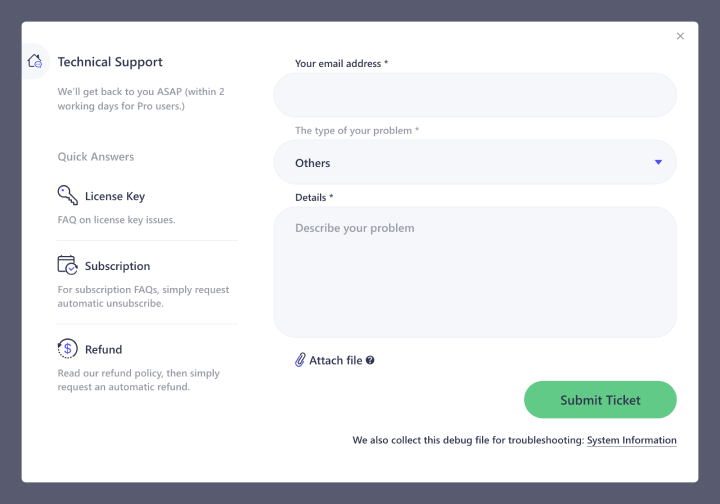Click the License Key key icon
The width and height of the screenshot is (720, 504).
coord(67,196)
